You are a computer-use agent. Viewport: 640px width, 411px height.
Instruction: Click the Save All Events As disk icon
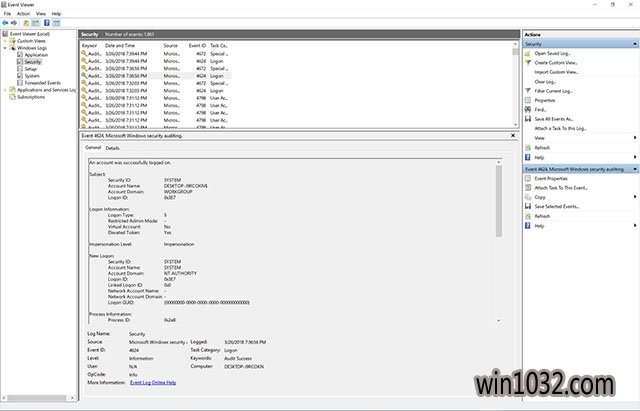528,119
